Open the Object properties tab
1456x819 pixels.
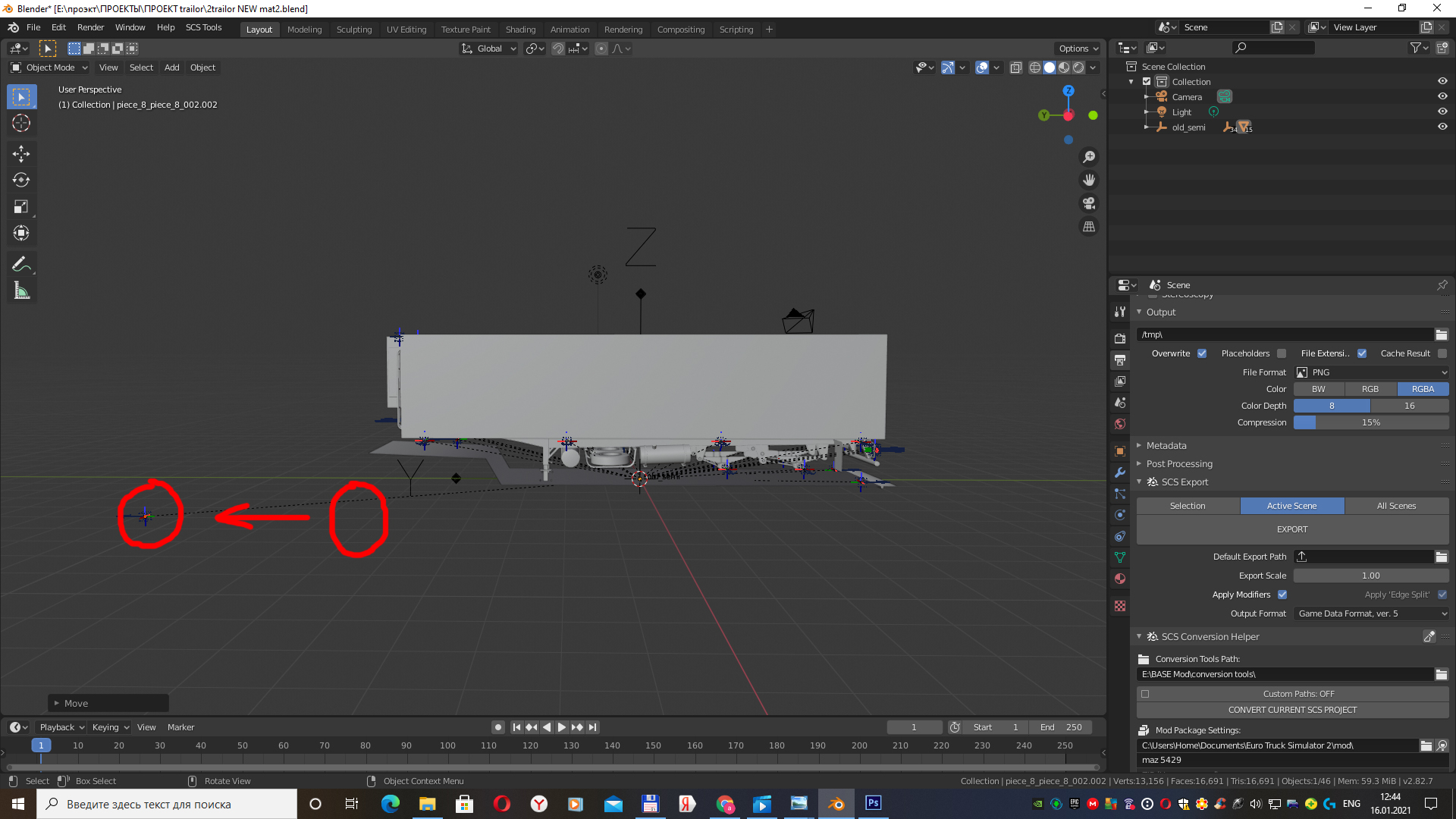click(1120, 451)
